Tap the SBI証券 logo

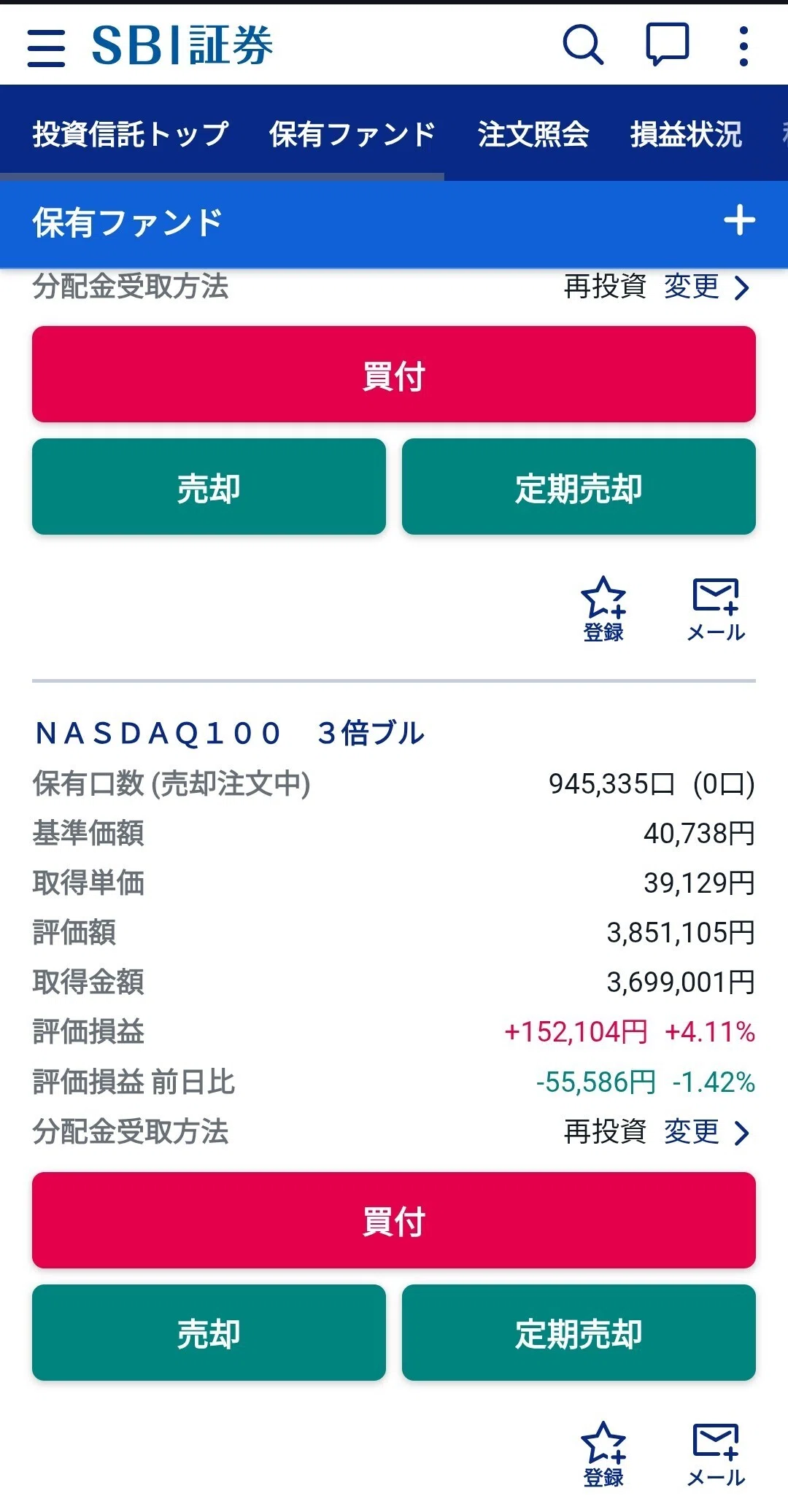[x=182, y=45]
